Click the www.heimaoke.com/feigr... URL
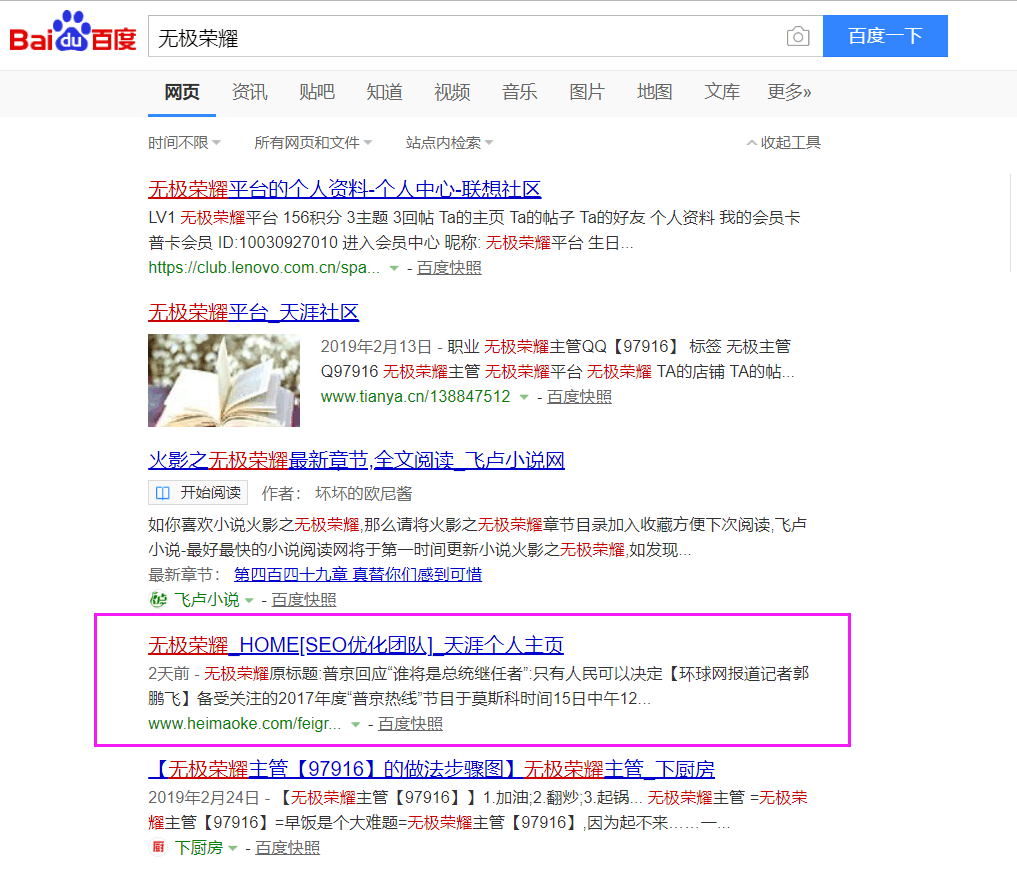1017x876 pixels. tap(245, 724)
